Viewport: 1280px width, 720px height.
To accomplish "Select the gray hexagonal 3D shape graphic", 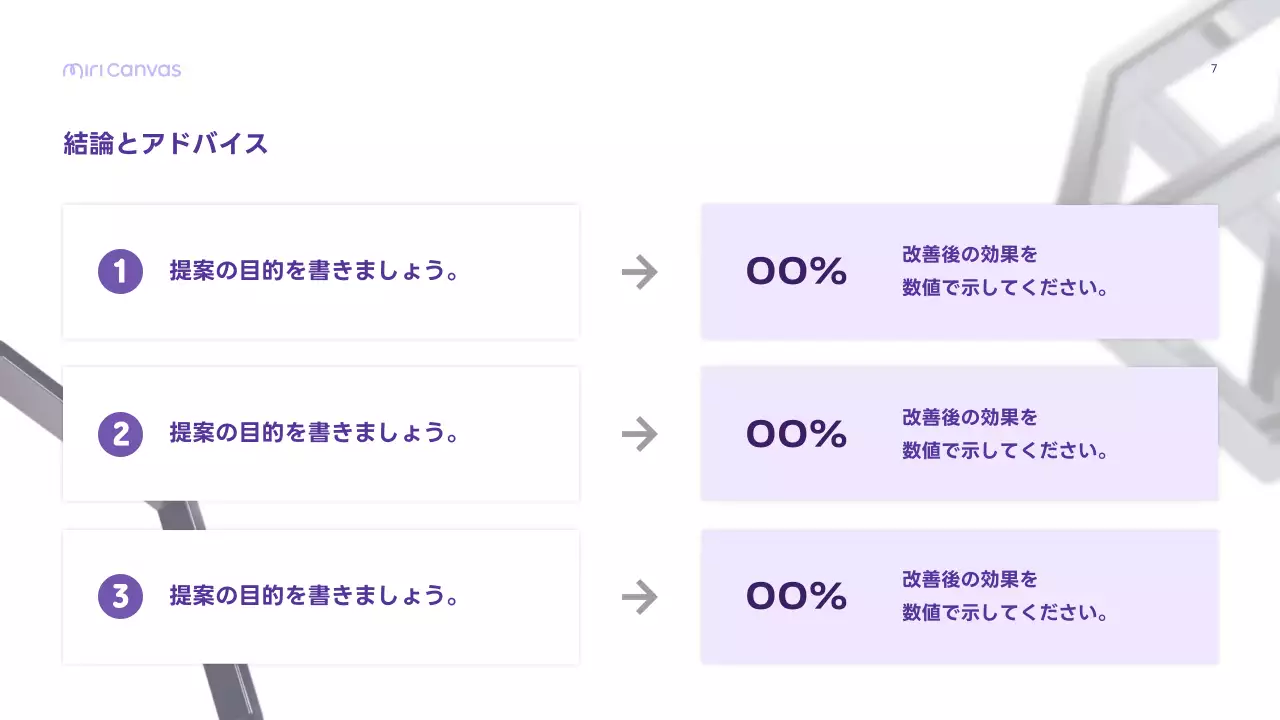I will pos(1170,150).
